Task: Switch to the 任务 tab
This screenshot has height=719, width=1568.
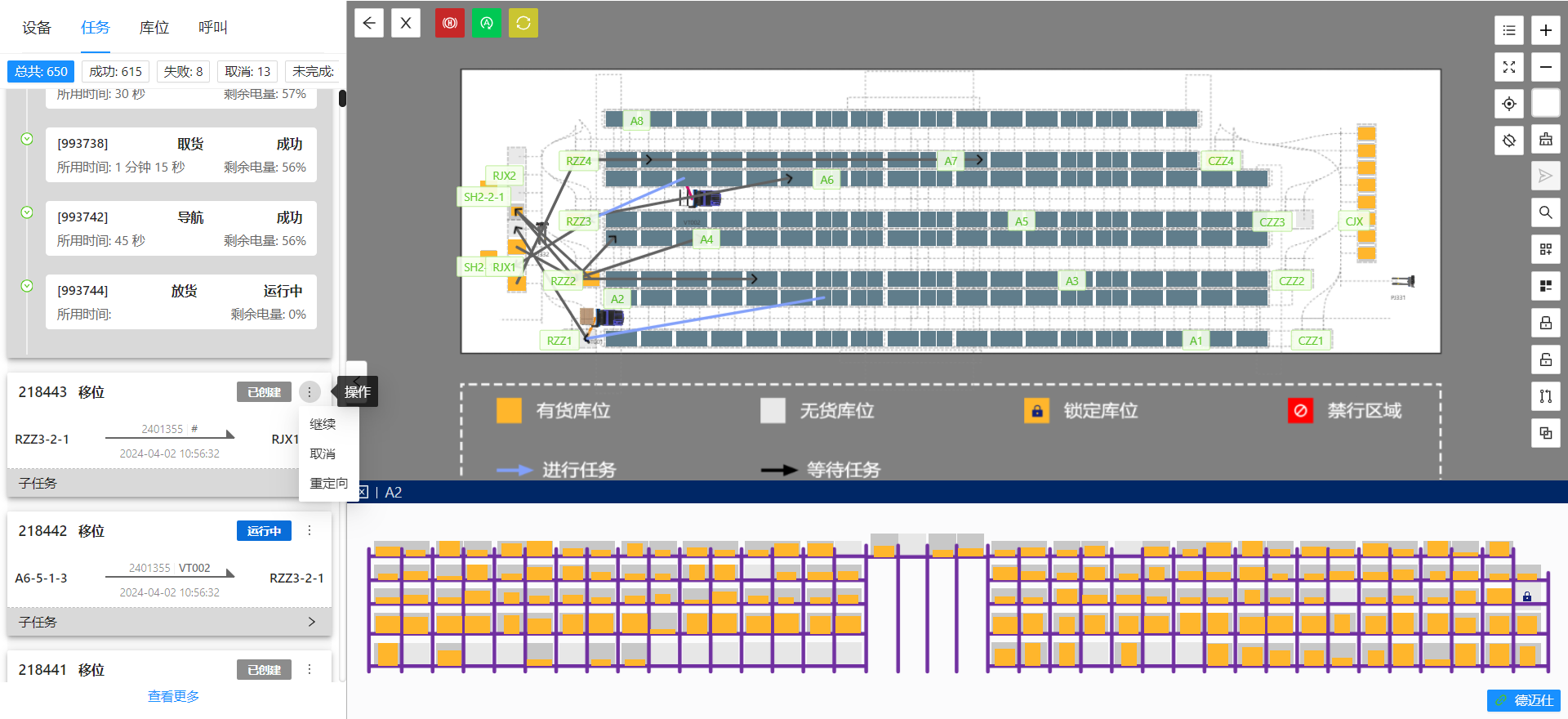Action: [96, 28]
